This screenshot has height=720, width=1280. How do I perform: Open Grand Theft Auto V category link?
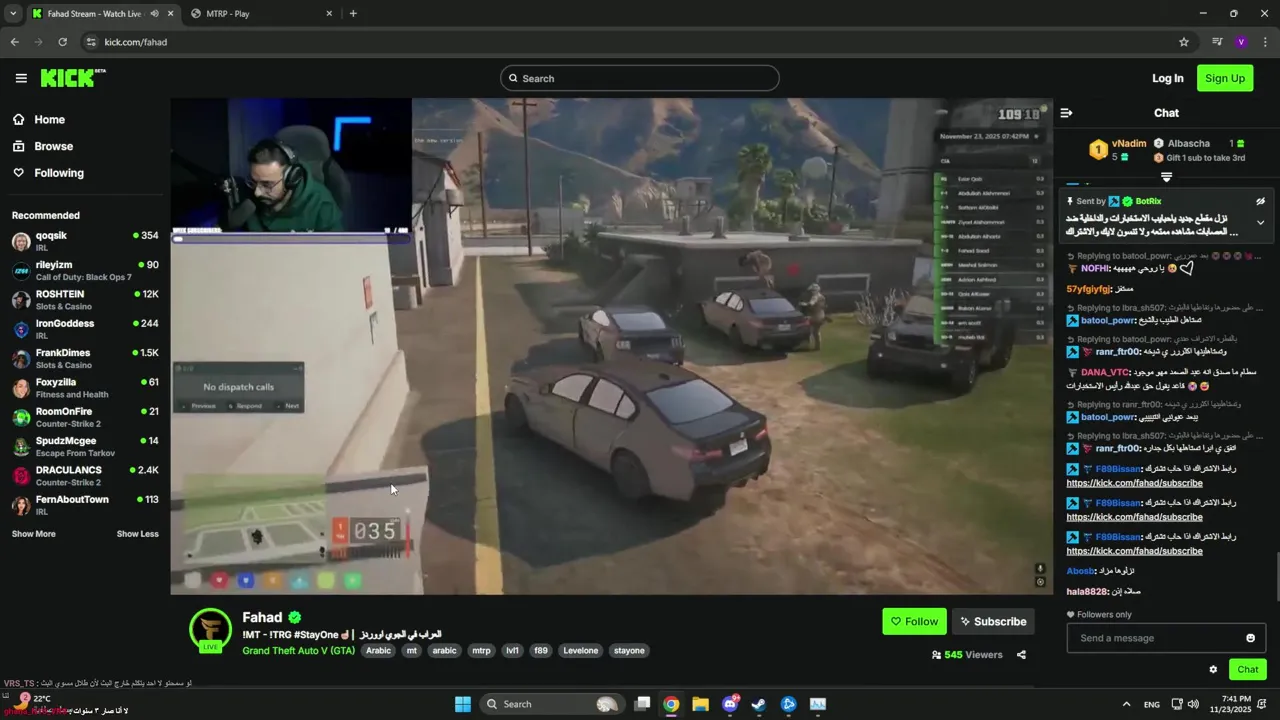(298, 650)
